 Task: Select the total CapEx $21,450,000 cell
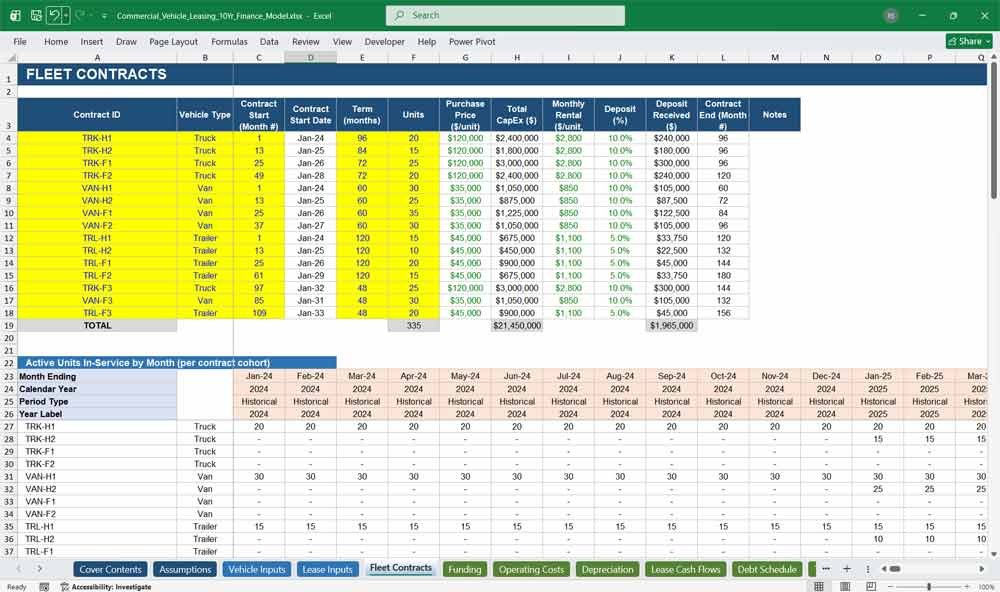tap(517, 325)
